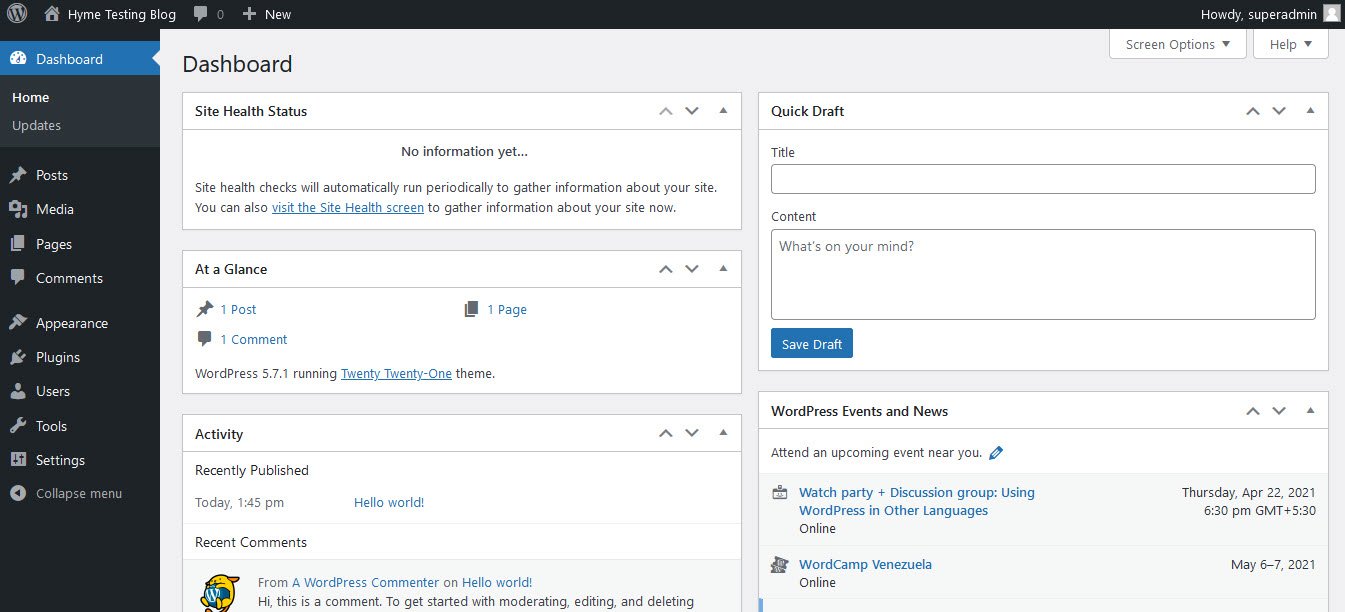Move Activity panel down
The image size is (1345, 612).
click(692, 434)
